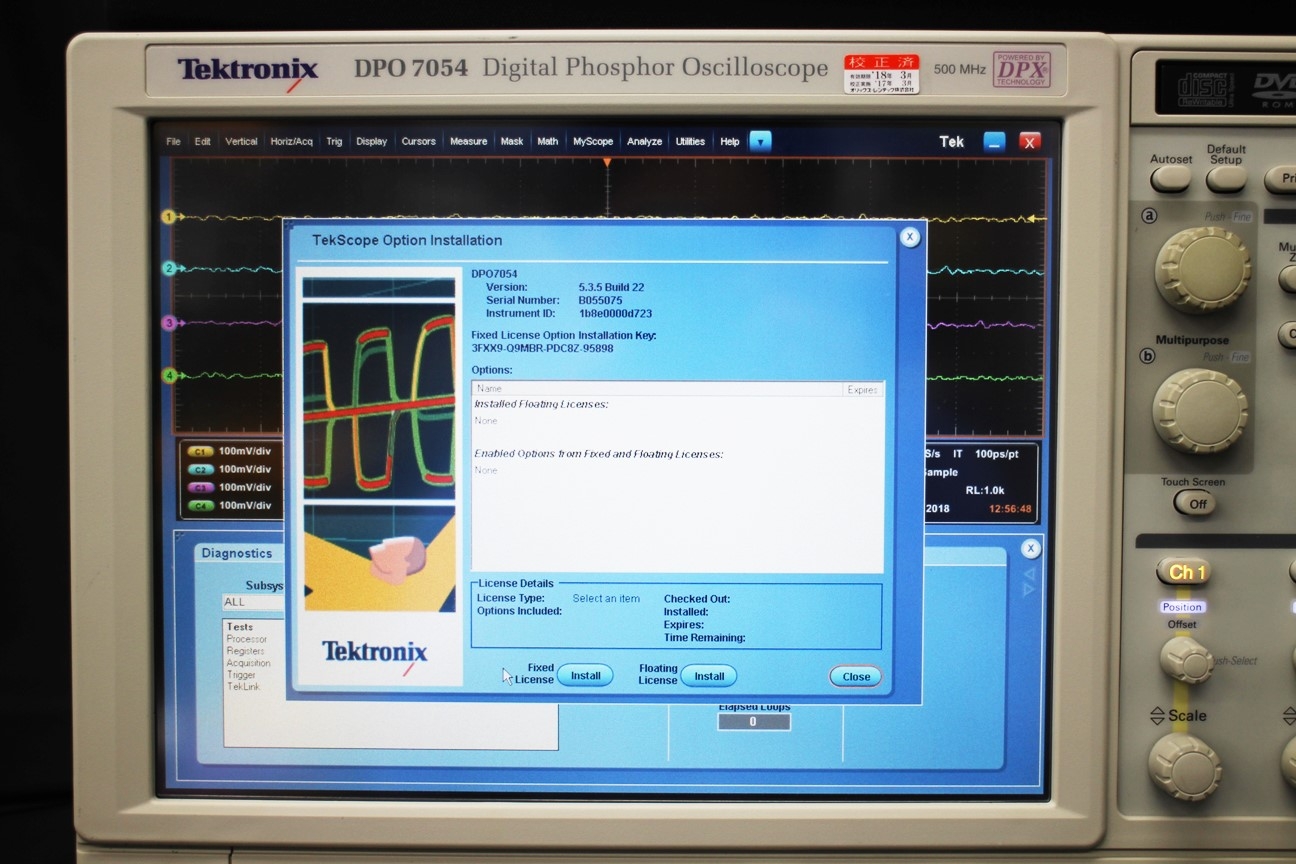Click the Name column header in Options
Viewport: 1296px width, 864px height.
tap(657, 389)
